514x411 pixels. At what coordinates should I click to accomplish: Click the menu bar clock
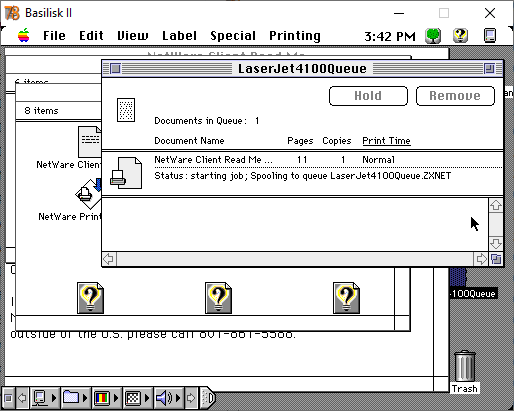pos(390,36)
